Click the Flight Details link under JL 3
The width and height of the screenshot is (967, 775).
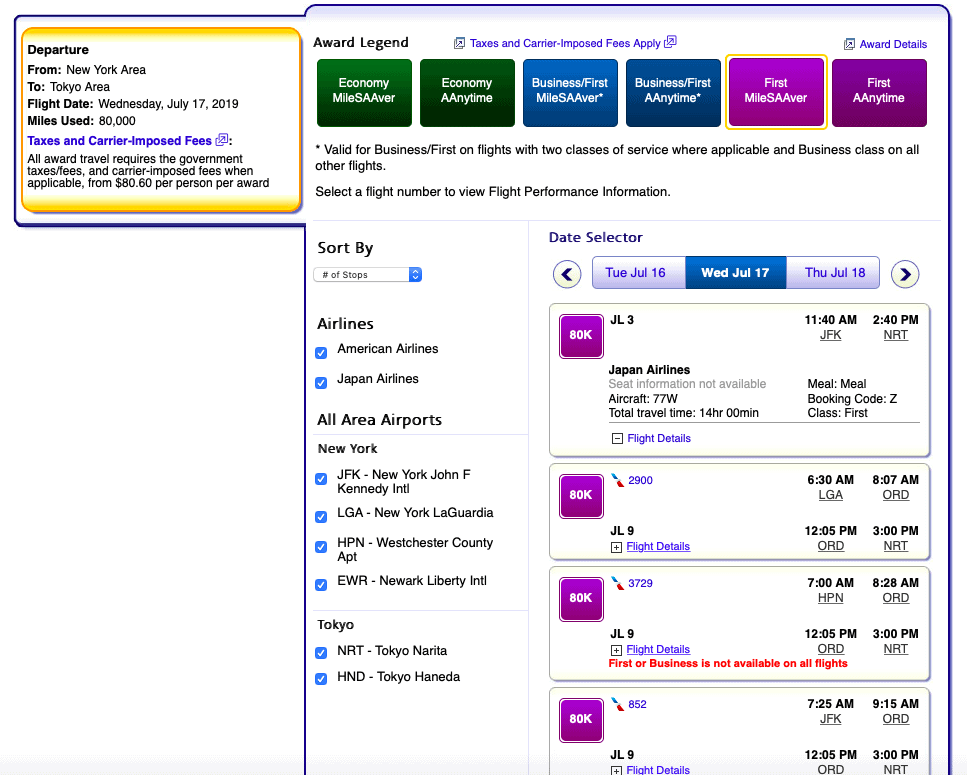659,438
